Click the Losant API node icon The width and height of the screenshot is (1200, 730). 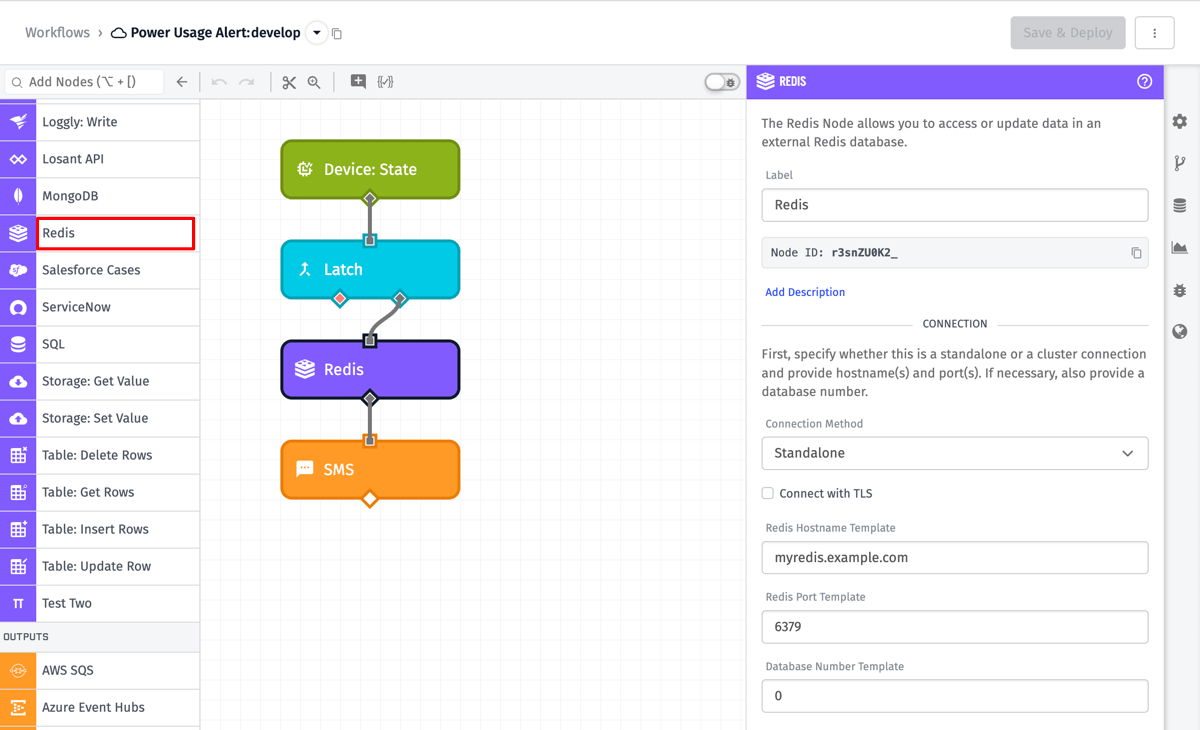point(18,159)
